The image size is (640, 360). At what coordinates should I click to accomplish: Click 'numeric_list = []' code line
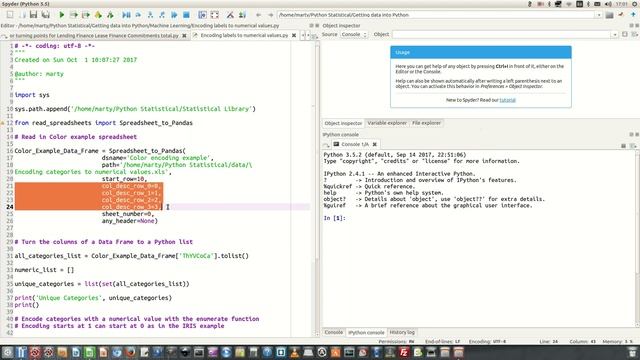pyautogui.click(x=44, y=270)
